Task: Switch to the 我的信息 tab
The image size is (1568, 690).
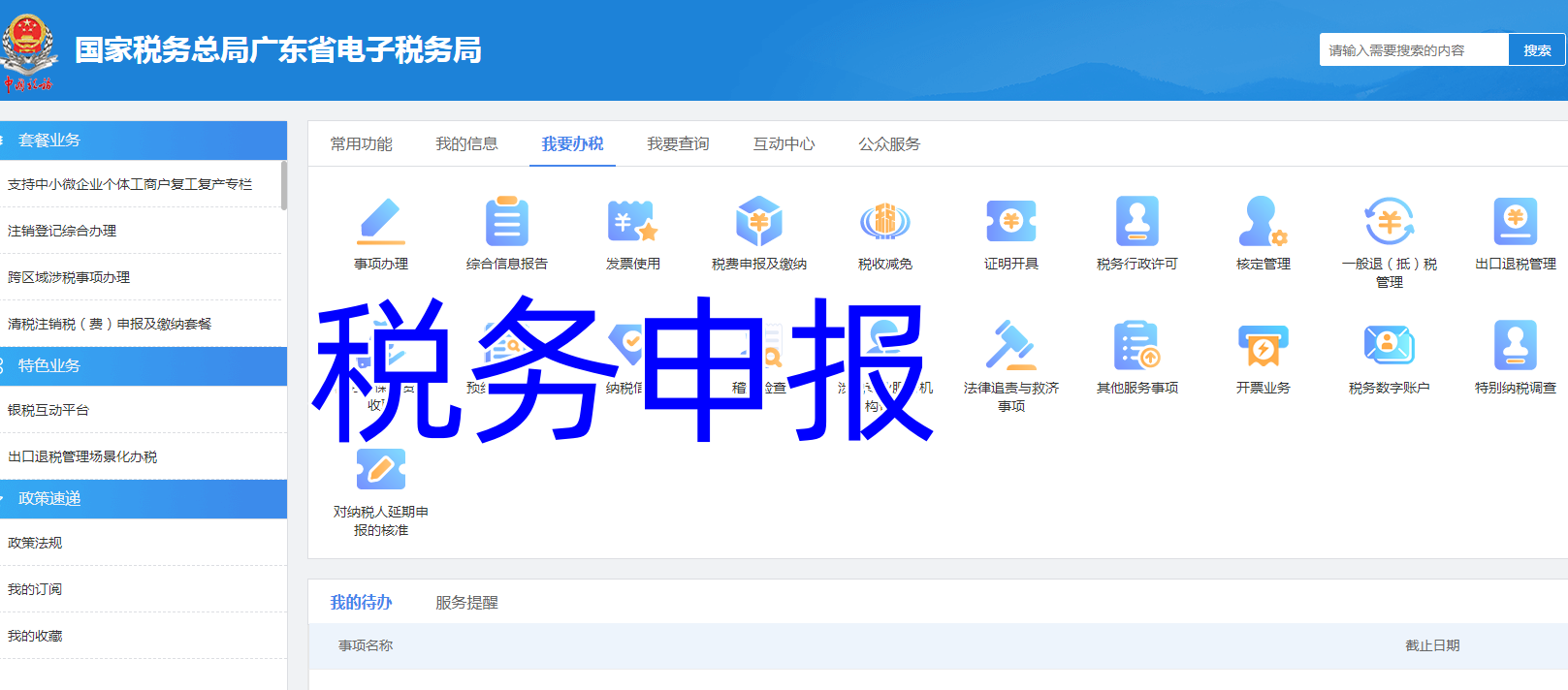Action: point(466,143)
